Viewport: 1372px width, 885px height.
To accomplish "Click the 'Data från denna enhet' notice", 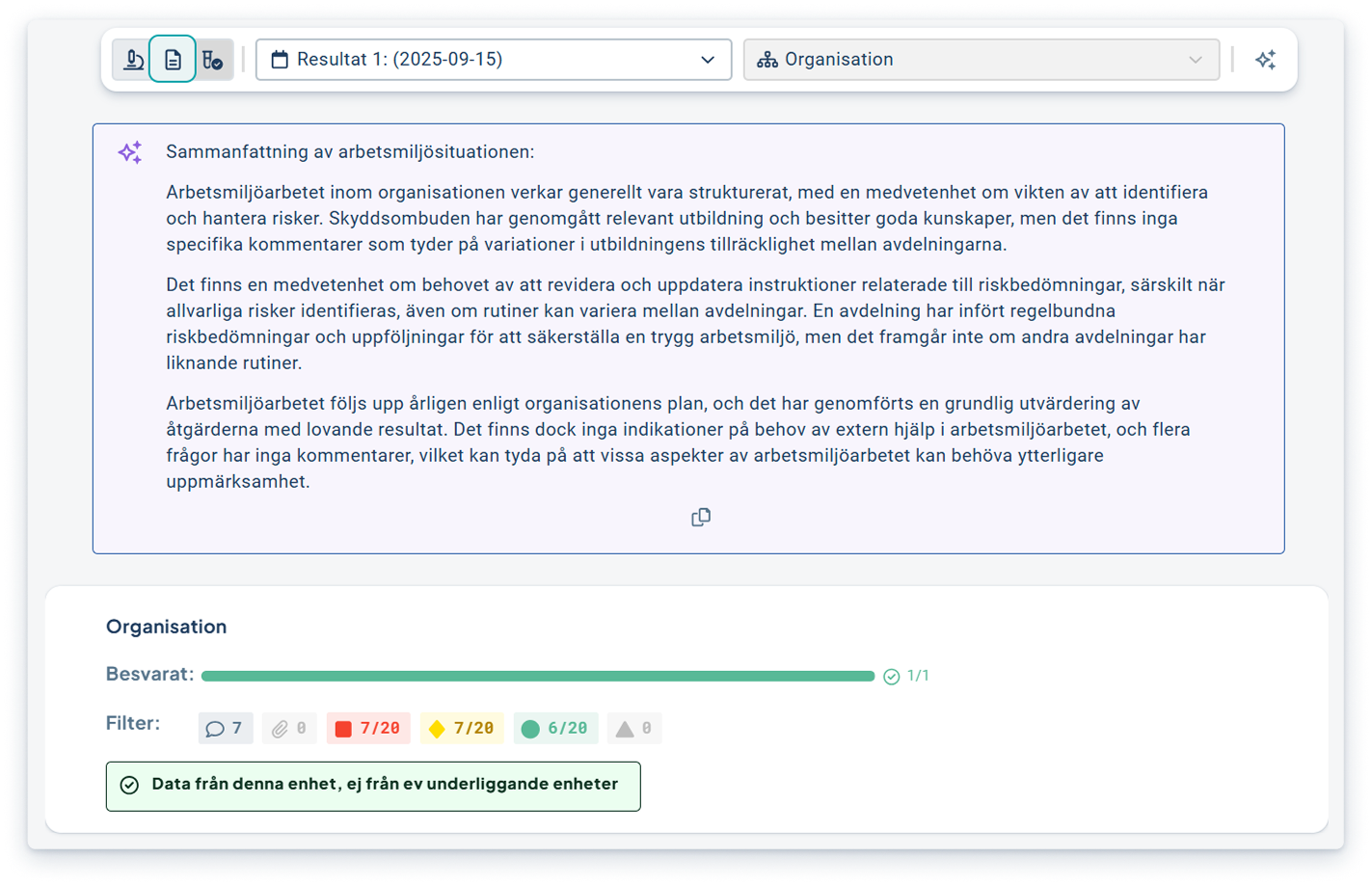I will point(373,785).
